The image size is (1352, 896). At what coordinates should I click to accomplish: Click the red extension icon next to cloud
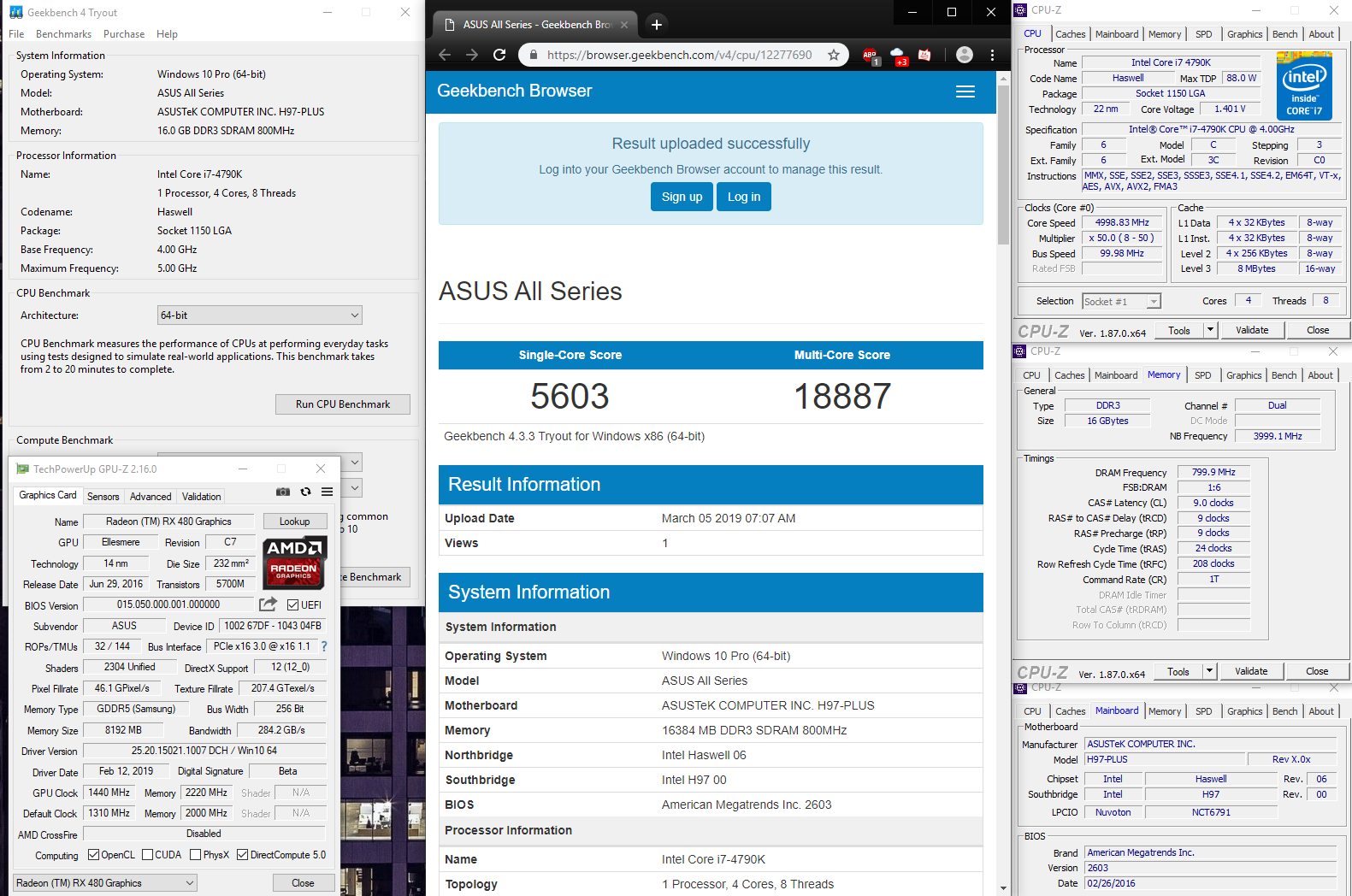point(924,55)
